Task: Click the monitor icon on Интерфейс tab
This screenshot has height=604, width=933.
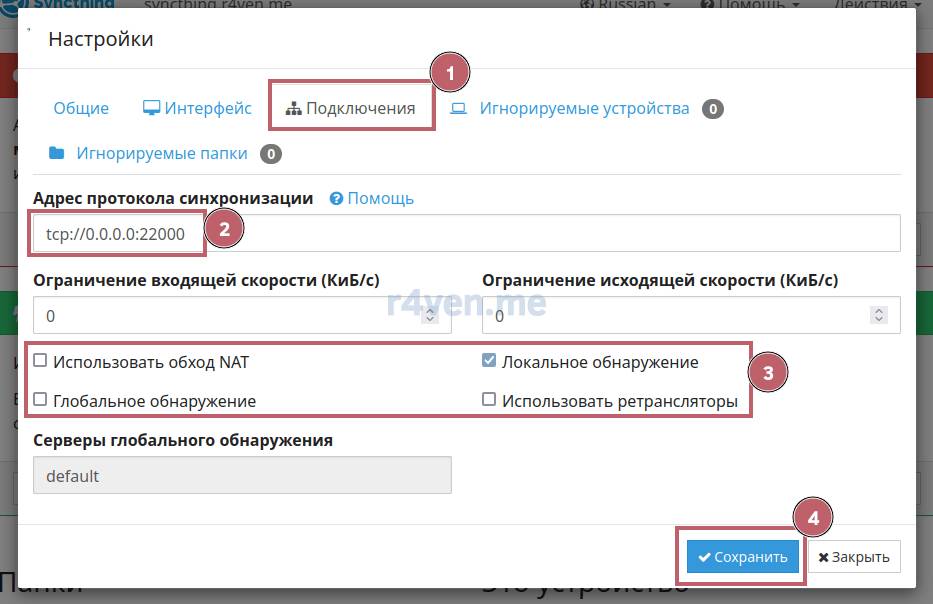Action: pyautogui.click(x=151, y=108)
